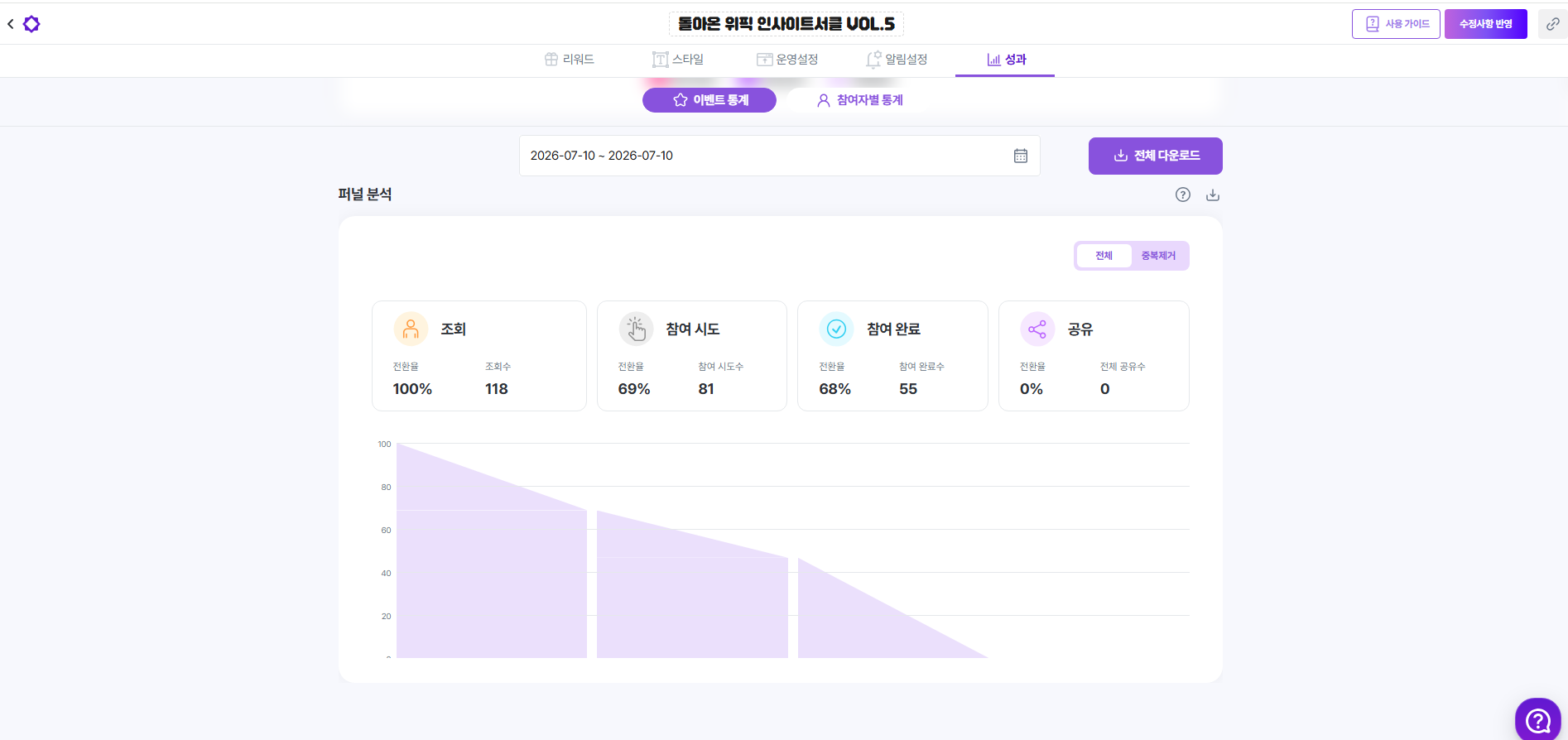Image resolution: width=1568 pixels, height=740 pixels.
Task: Click the 전체 공유수 label
Action: (1123, 367)
